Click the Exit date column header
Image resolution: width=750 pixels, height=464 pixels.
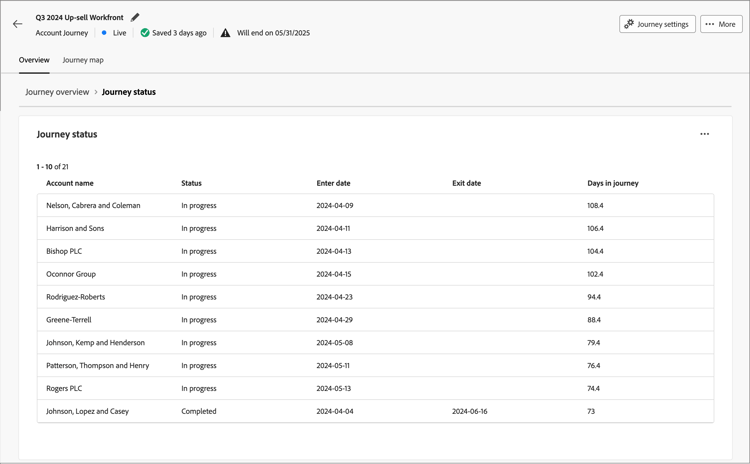coord(466,183)
